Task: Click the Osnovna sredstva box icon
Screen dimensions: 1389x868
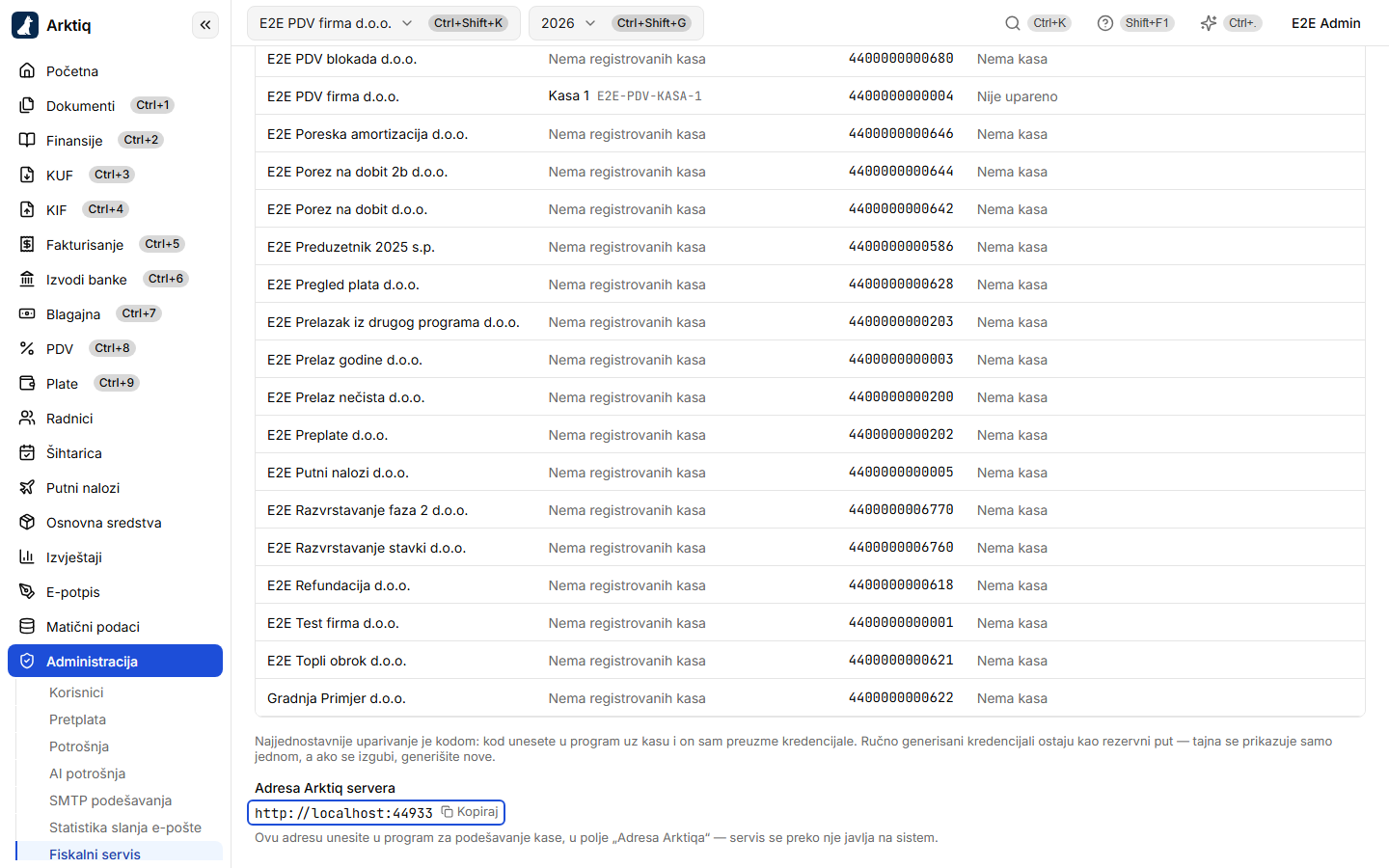Action: tap(27, 522)
